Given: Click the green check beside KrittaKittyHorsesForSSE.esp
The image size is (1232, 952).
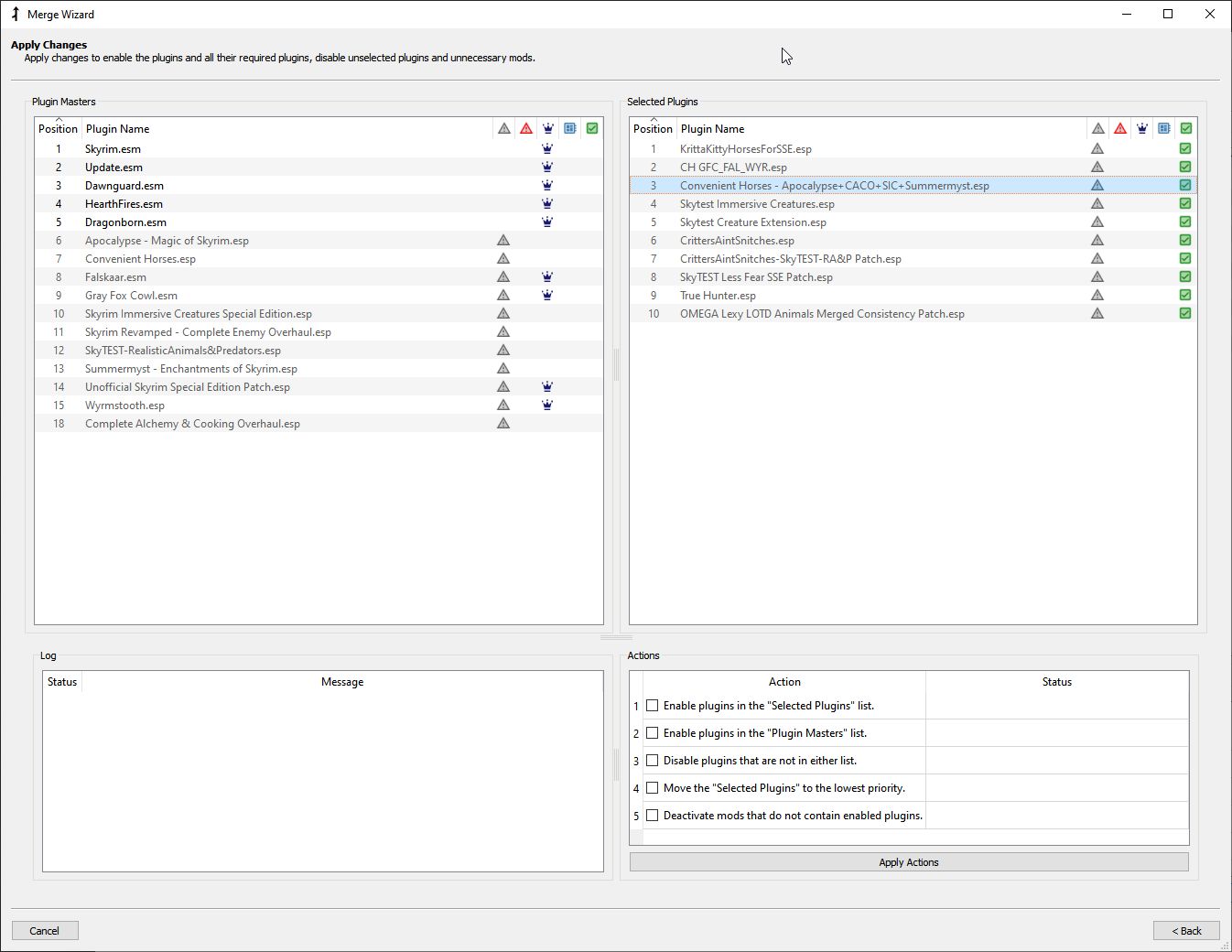Looking at the screenshot, I should pyautogui.click(x=1184, y=148).
